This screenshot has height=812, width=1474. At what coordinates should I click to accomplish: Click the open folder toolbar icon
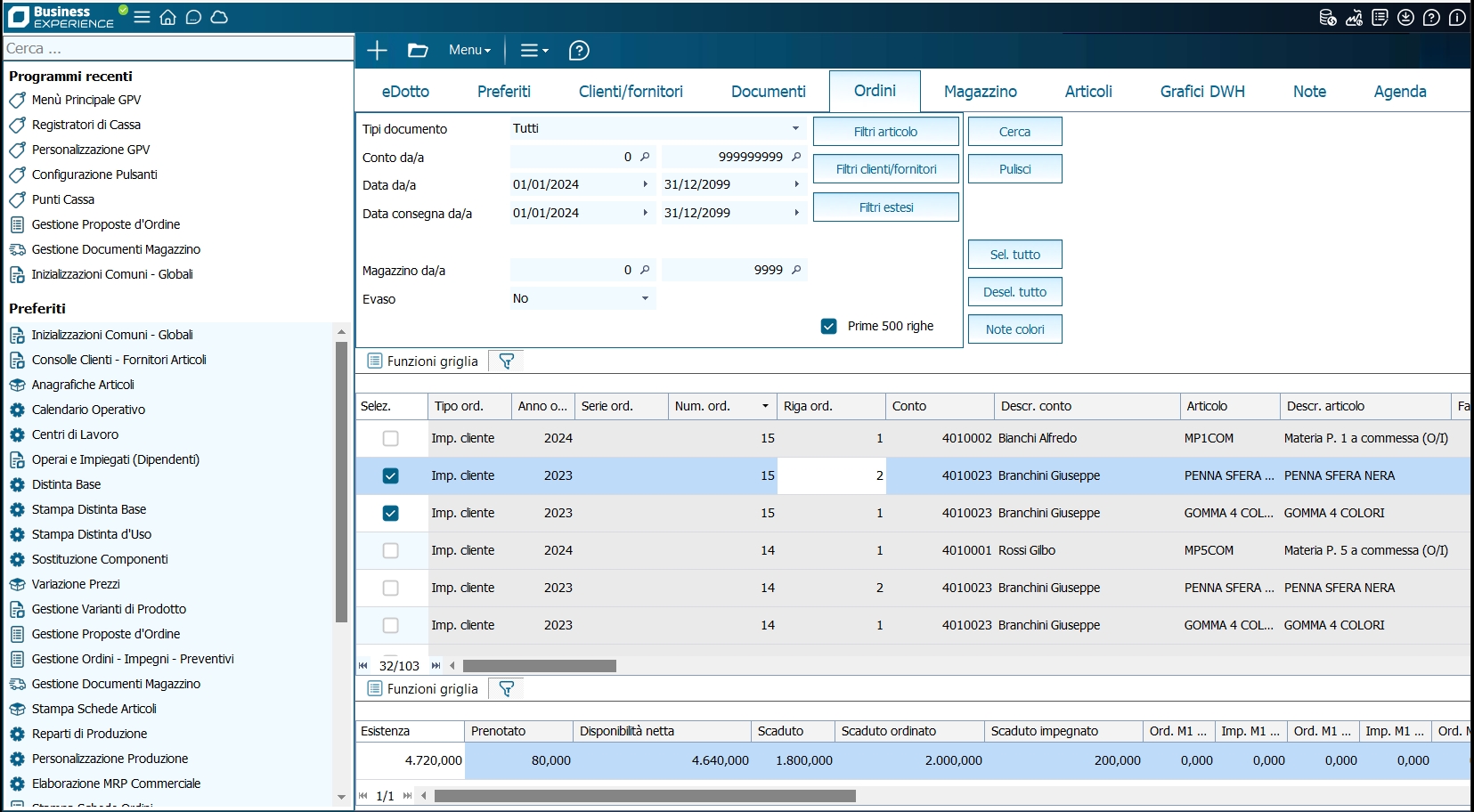point(418,51)
